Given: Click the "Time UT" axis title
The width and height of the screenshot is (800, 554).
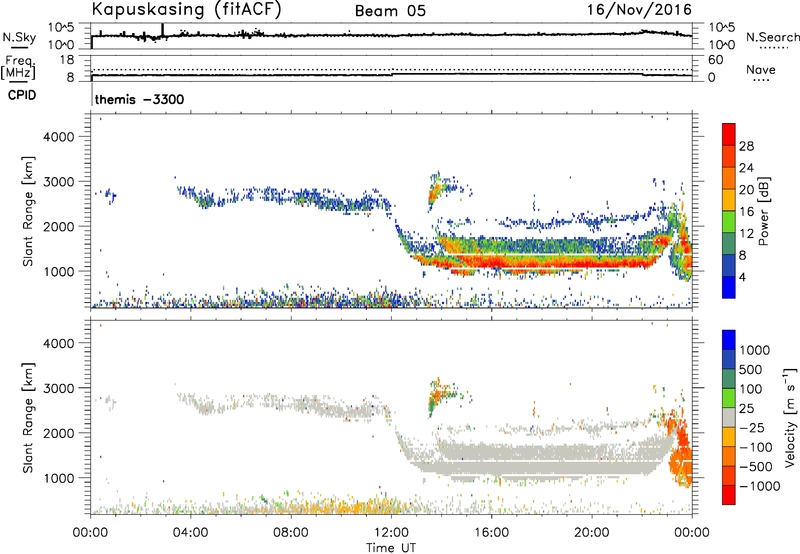Looking at the screenshot, I should click(x=391, y=547).
